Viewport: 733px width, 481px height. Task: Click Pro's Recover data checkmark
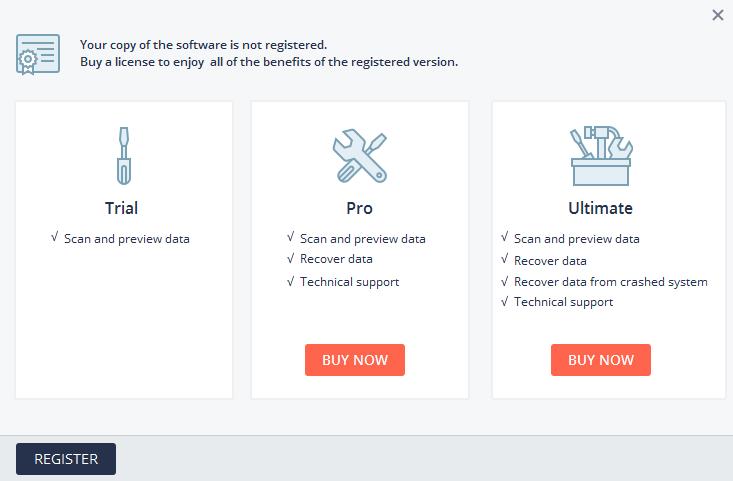coord(291,258)
